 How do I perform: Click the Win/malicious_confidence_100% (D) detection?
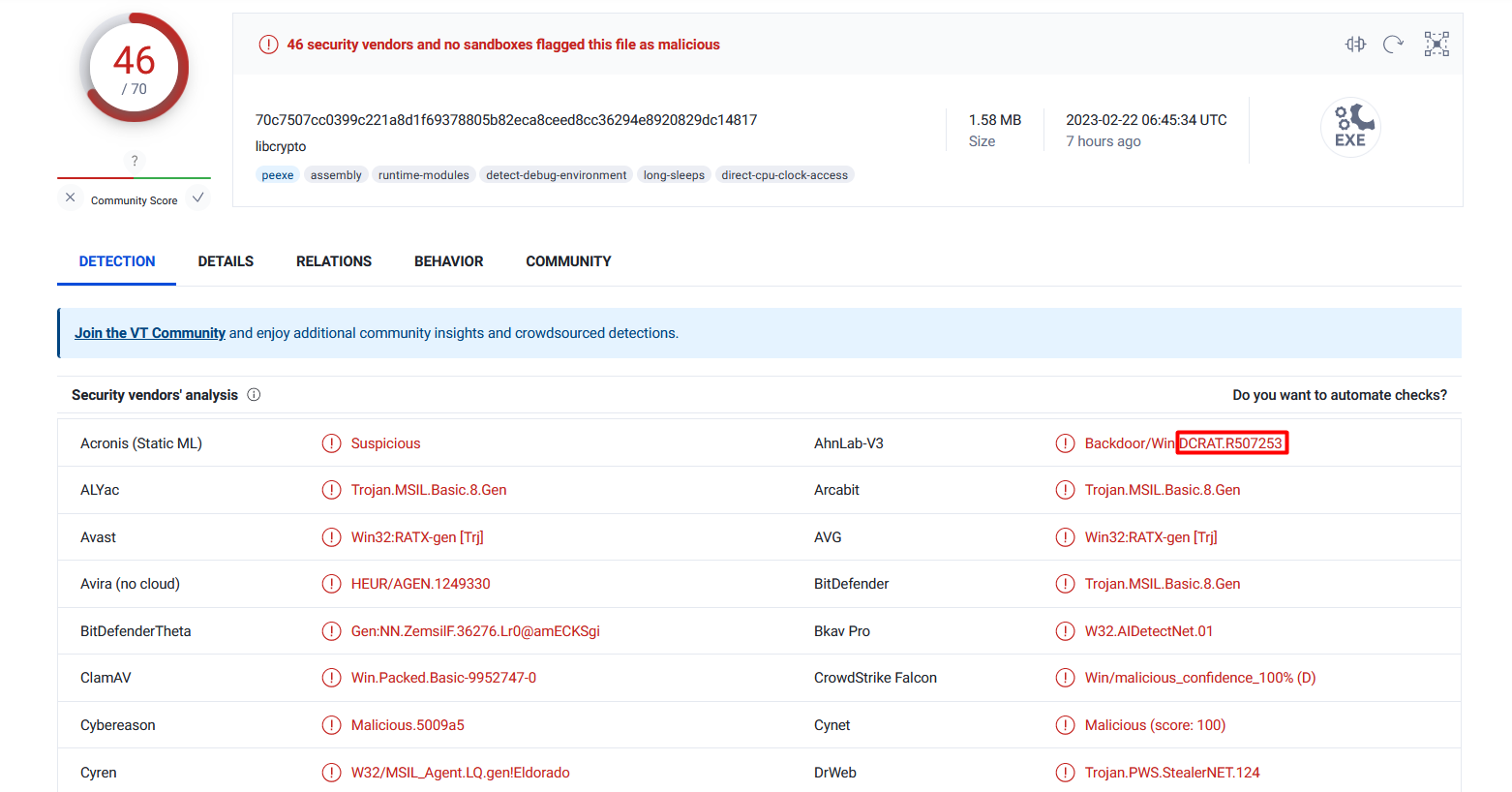coord(1200,678)
